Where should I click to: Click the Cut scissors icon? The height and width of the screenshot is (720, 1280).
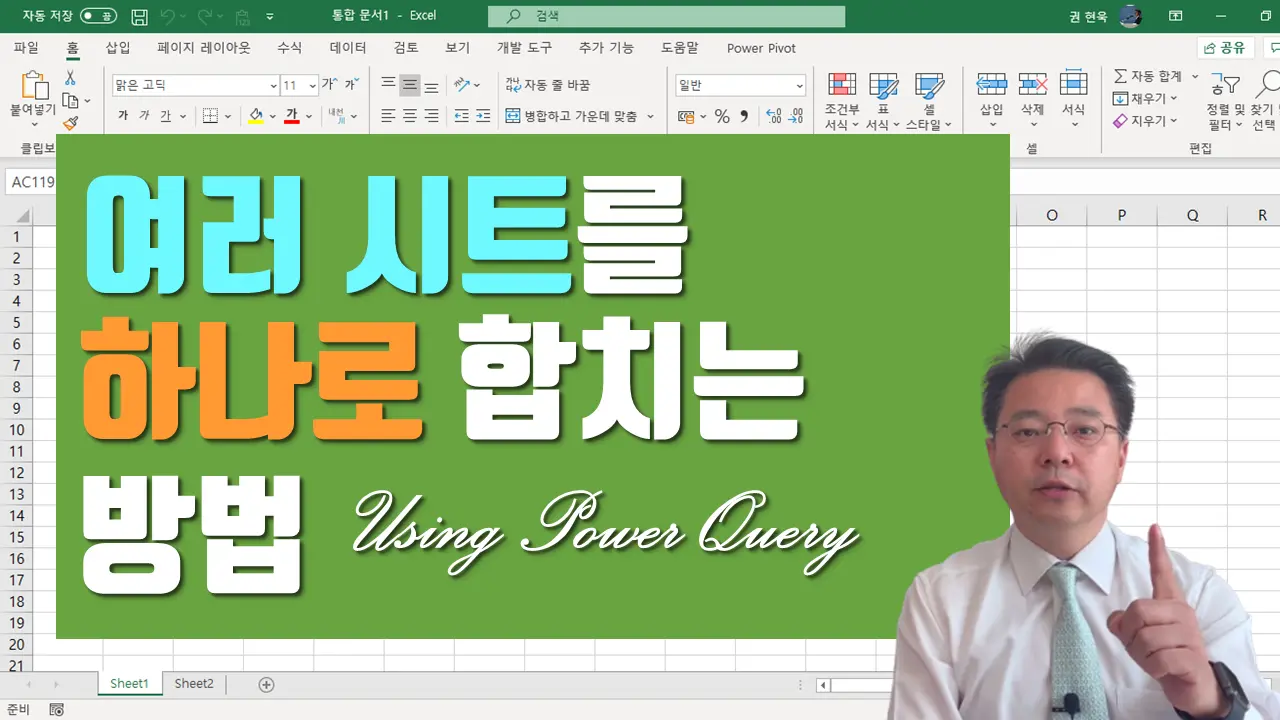point(70,77)
